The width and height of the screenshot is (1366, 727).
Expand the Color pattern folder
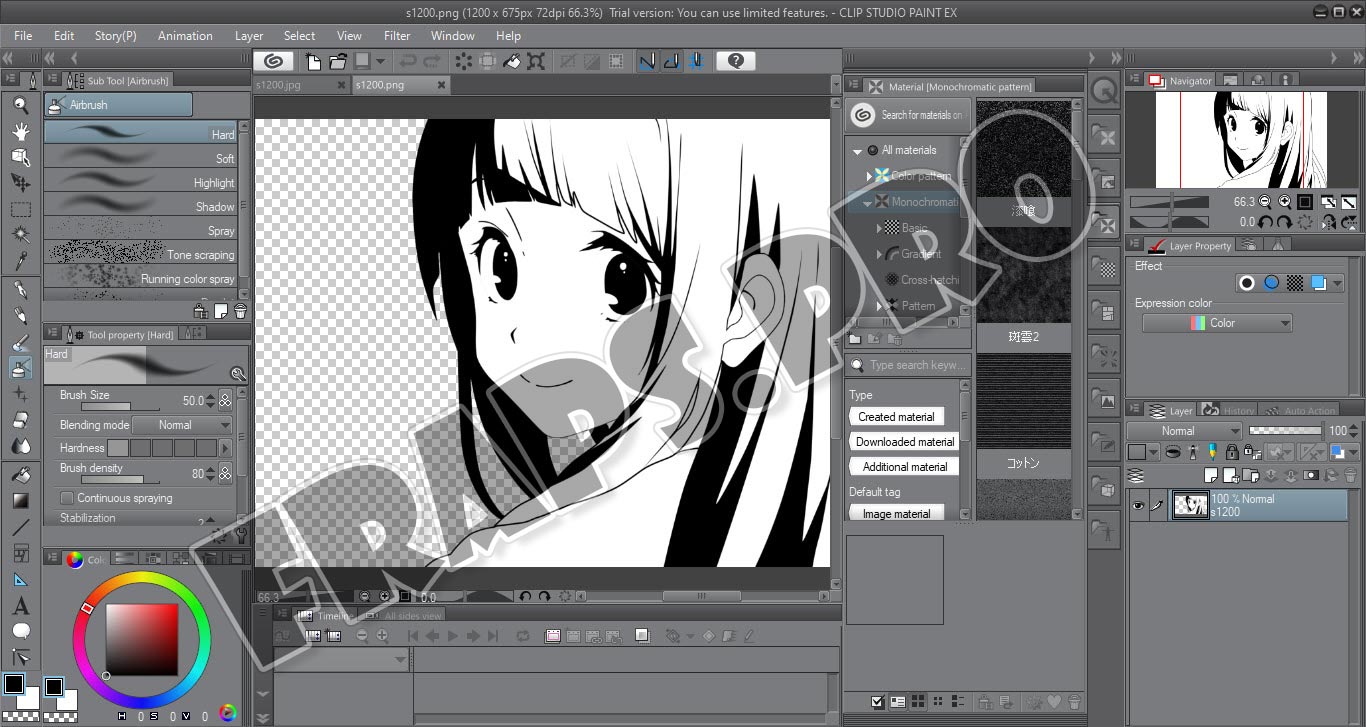[869, 176]
